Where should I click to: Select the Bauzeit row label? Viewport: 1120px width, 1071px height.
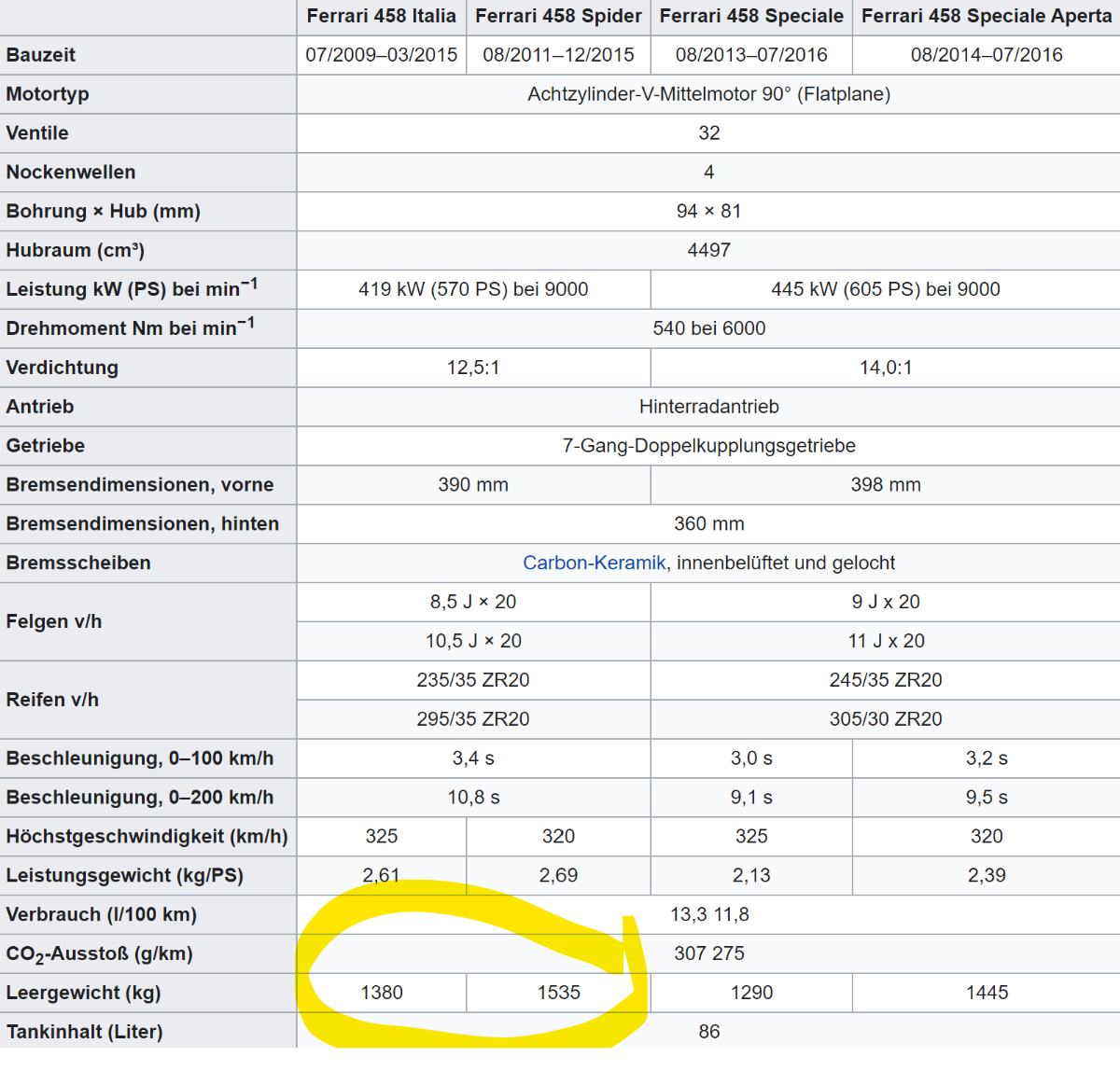pos(41,55)
